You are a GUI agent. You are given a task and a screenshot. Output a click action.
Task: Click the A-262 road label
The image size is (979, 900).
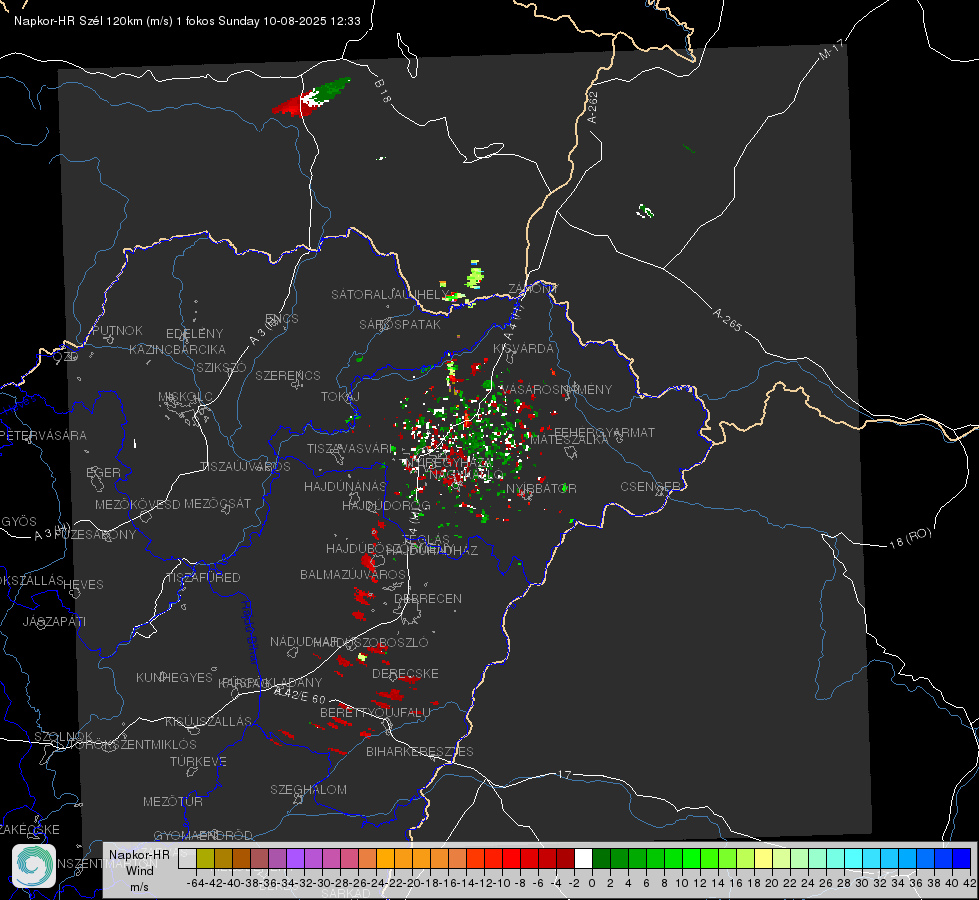click(593, 107)
